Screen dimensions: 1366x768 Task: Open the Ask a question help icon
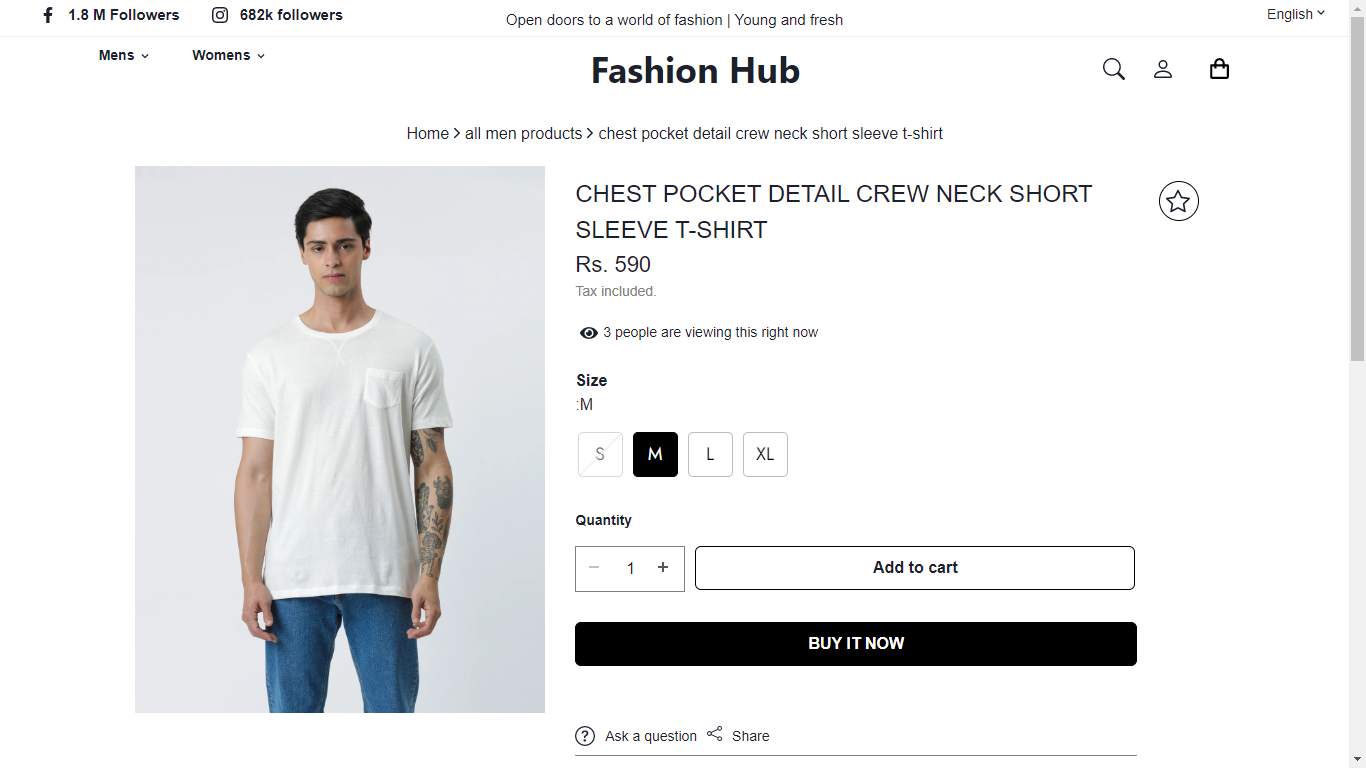[585, 736]
